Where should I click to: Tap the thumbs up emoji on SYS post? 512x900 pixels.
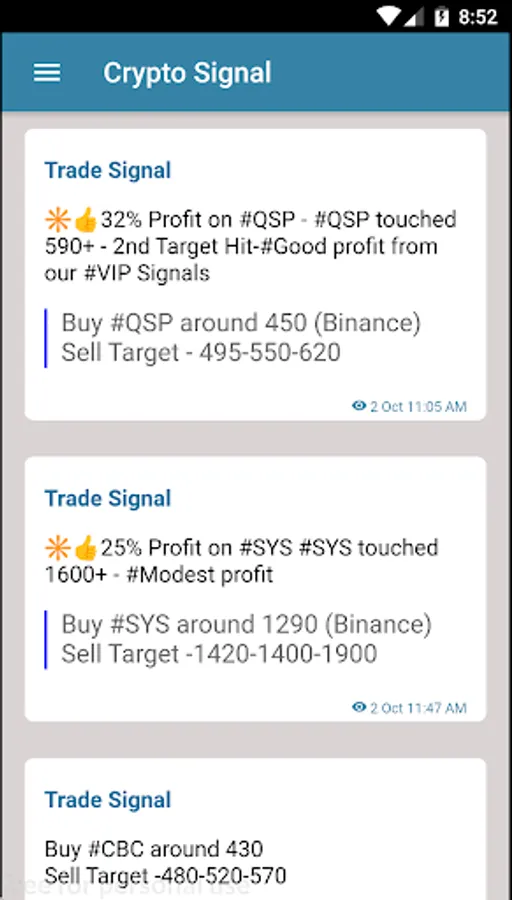[x=86, y=548]
